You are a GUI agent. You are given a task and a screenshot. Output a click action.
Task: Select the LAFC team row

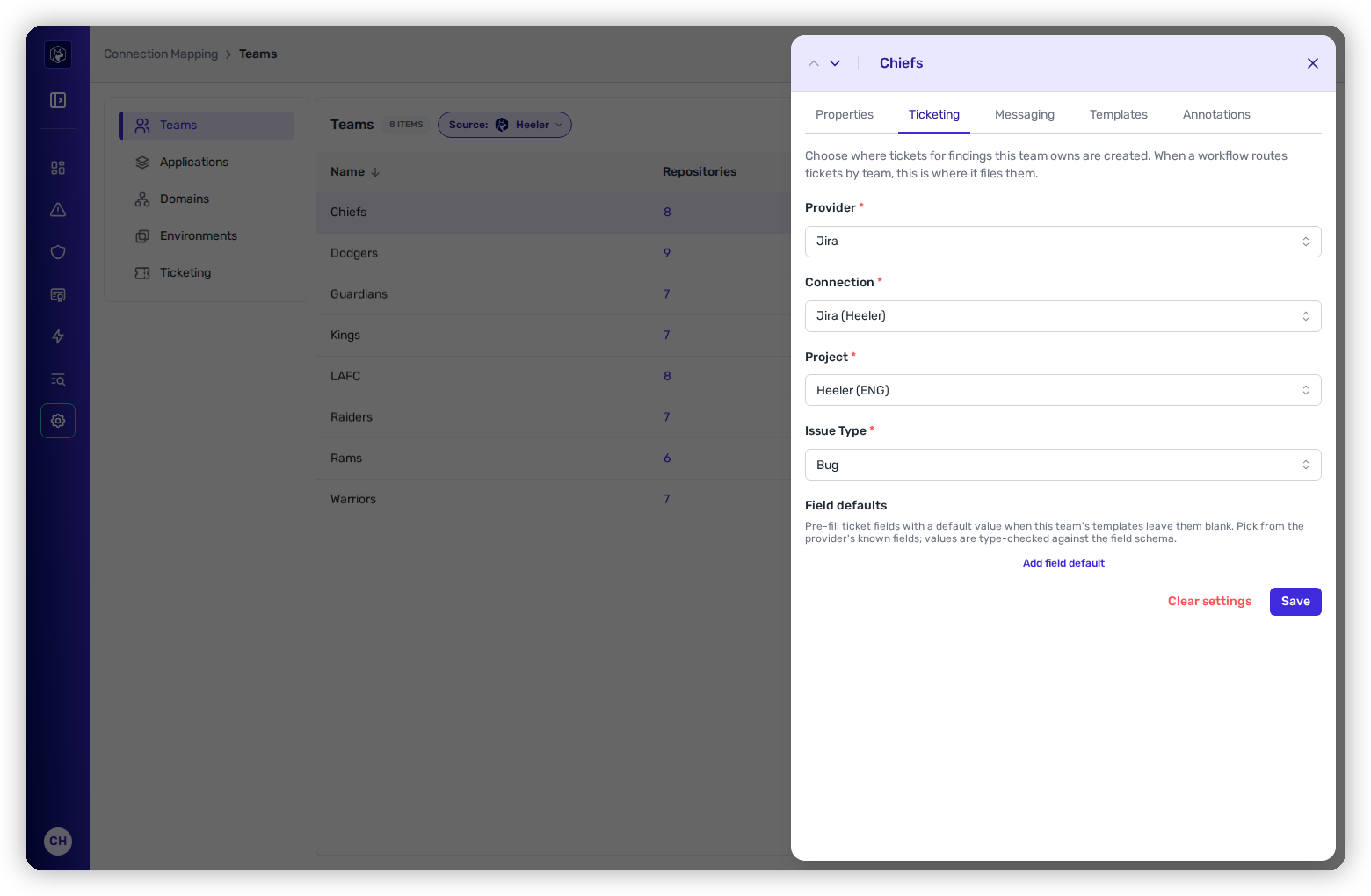coord(554,376)
